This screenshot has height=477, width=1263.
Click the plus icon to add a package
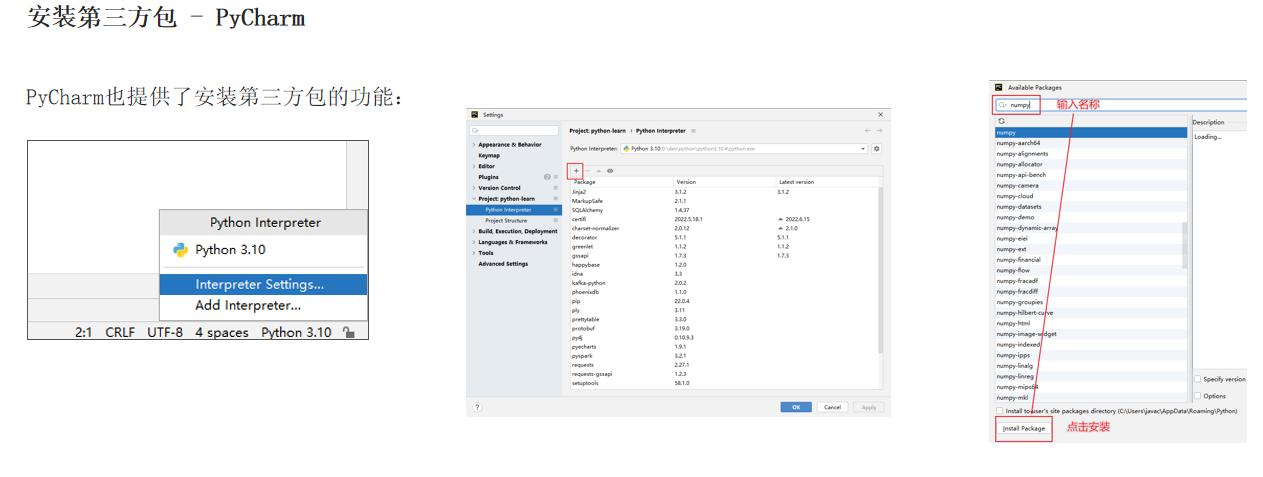(x=575, y=170)
